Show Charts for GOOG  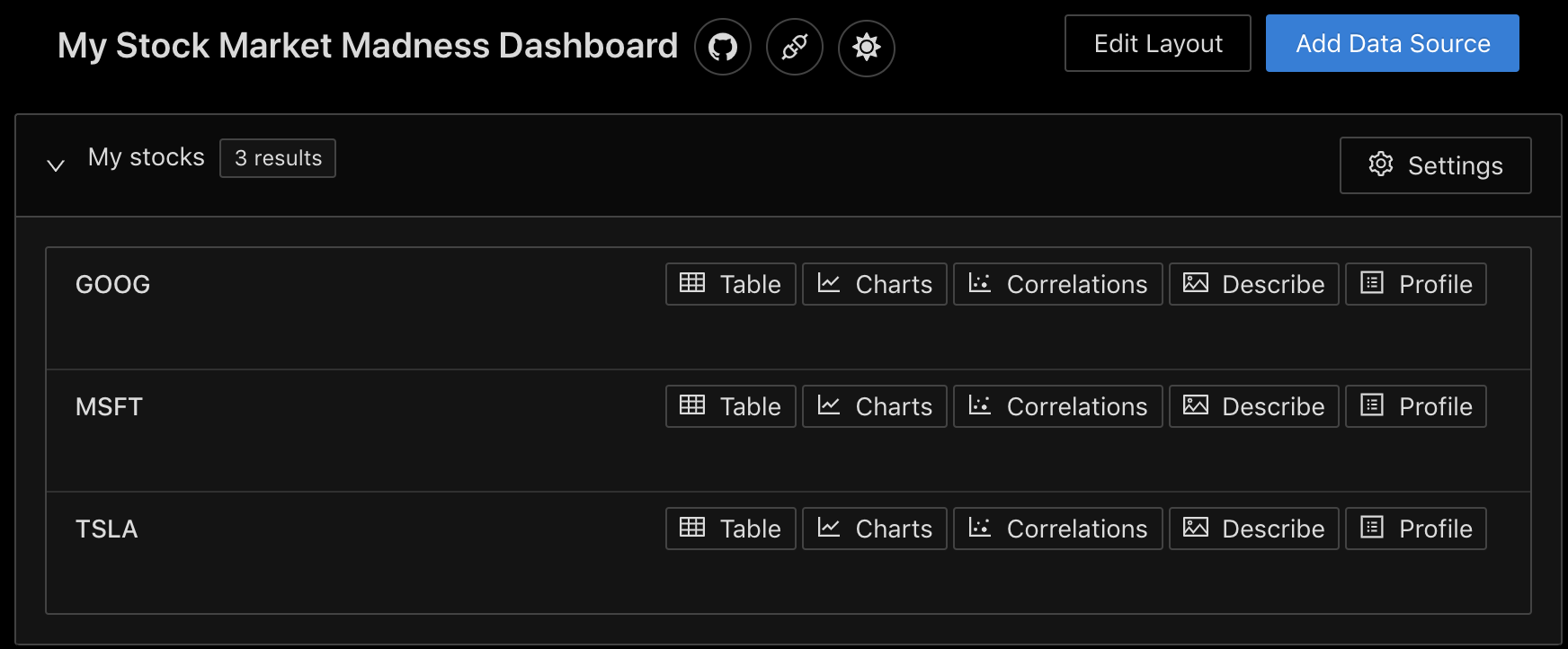point(874,284)
